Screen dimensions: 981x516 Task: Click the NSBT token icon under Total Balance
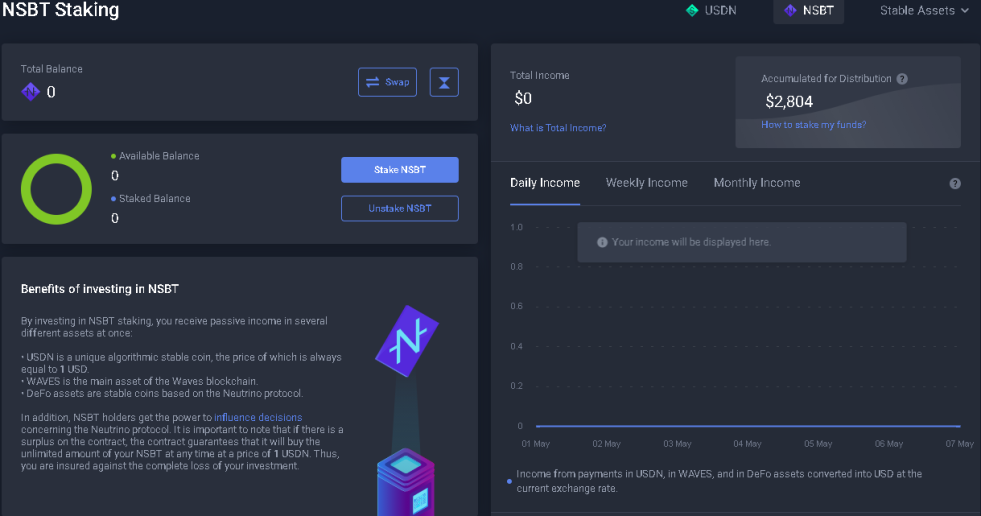(30, 92)
